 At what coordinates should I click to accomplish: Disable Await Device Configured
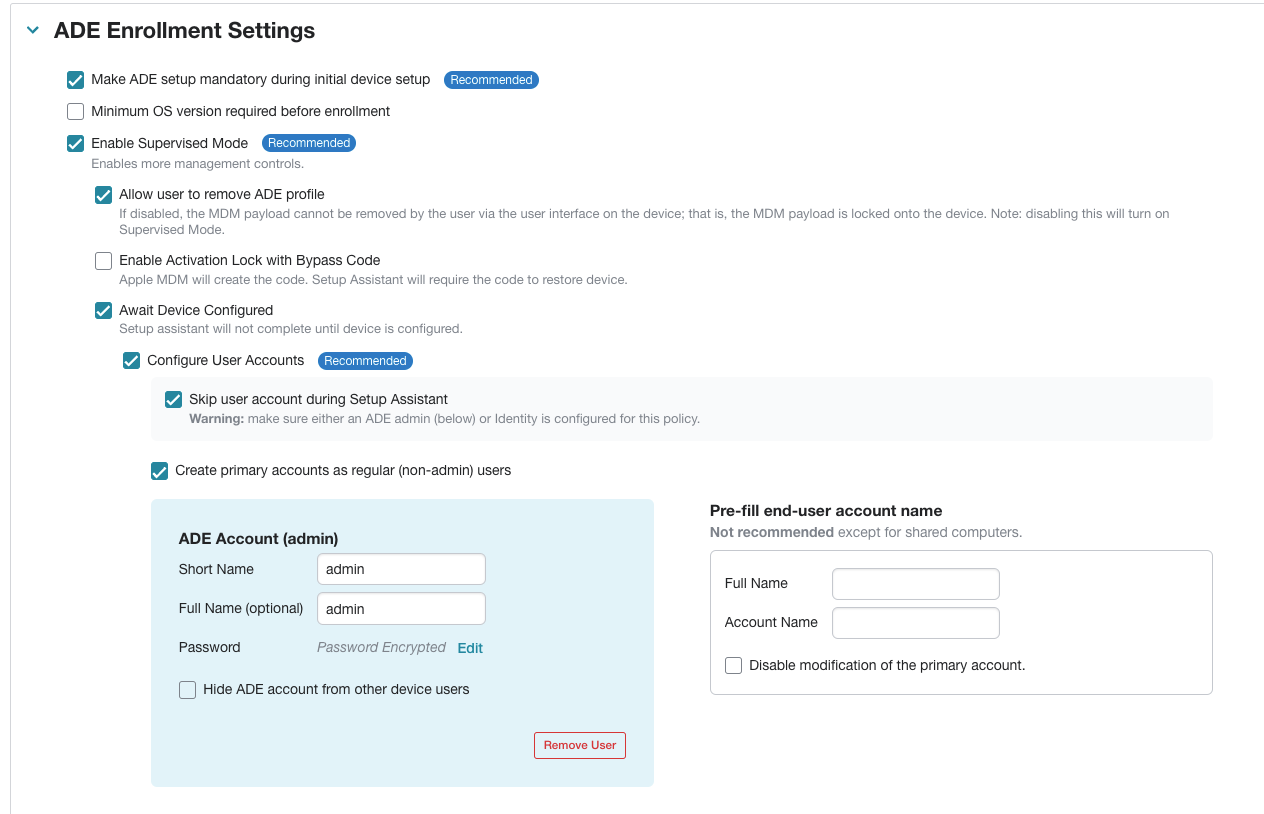(103, 310)
